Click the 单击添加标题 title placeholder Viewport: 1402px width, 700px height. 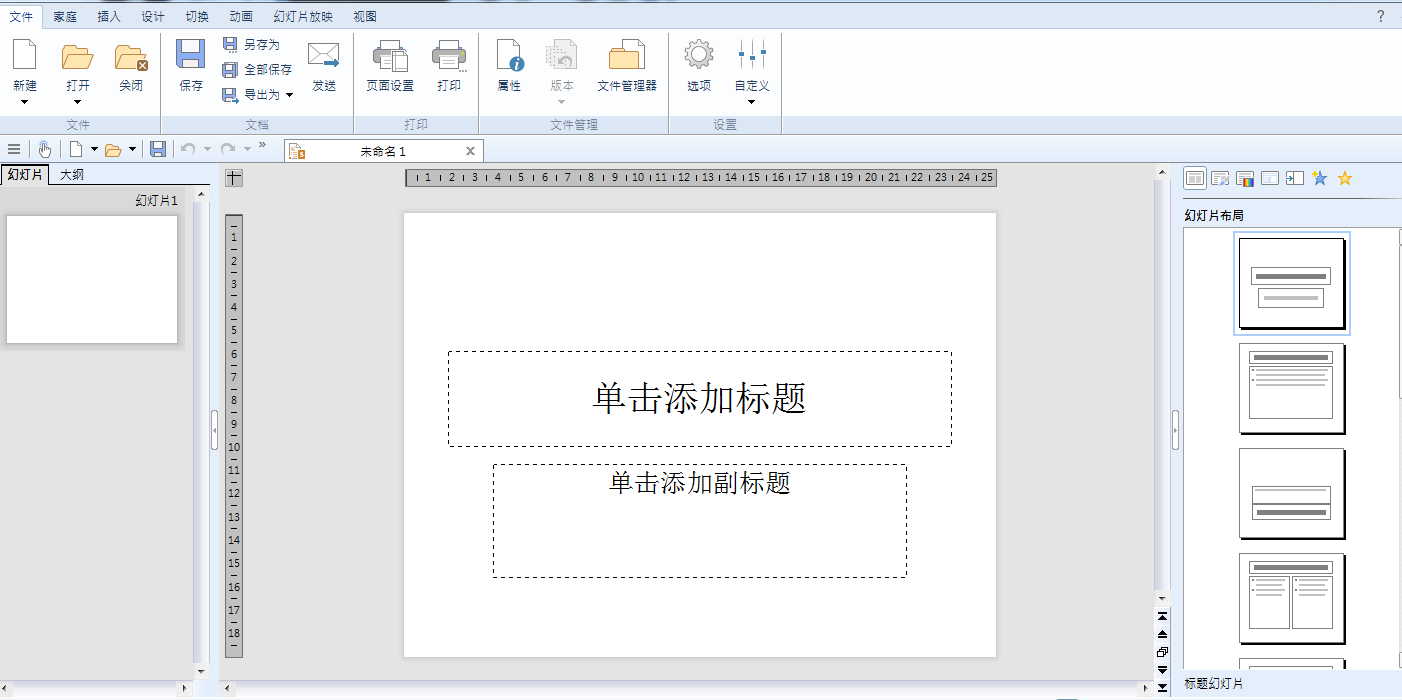click(x=700, y=398)
